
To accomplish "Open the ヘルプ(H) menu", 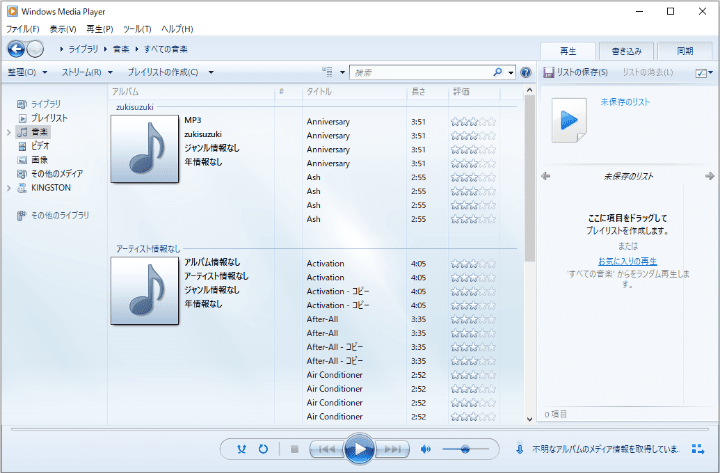I will tap(177, 29).
